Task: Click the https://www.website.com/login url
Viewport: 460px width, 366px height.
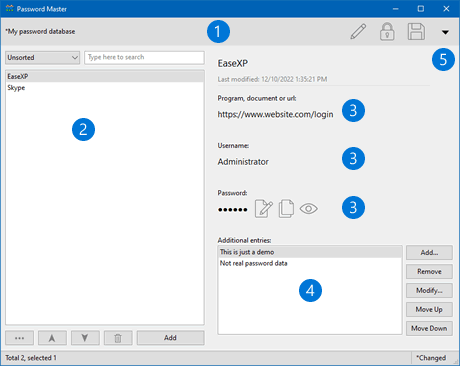Action: coord(275,114)
